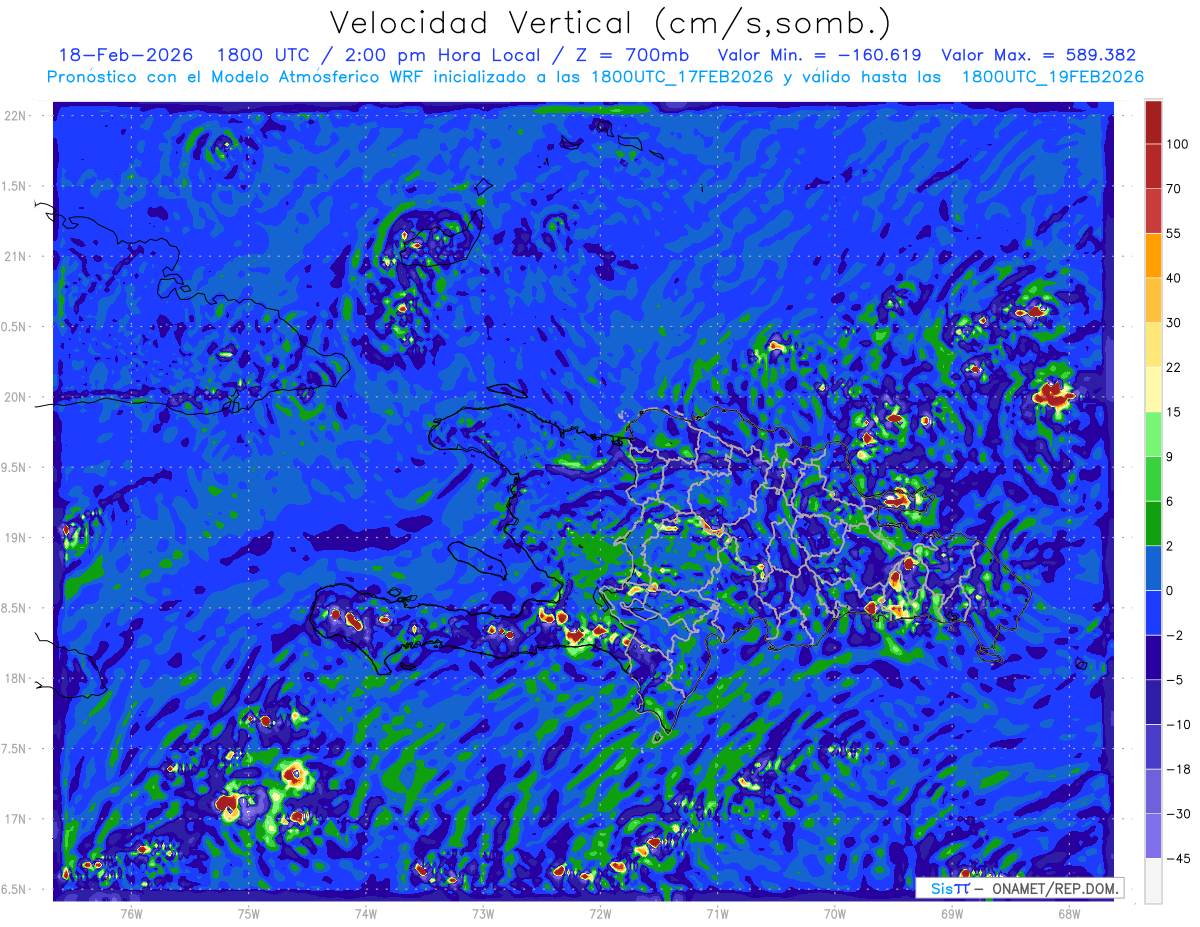Click the colorbar segment between 30 and 40
This screenshot has height=927, width=1200.
[1153, 300]
